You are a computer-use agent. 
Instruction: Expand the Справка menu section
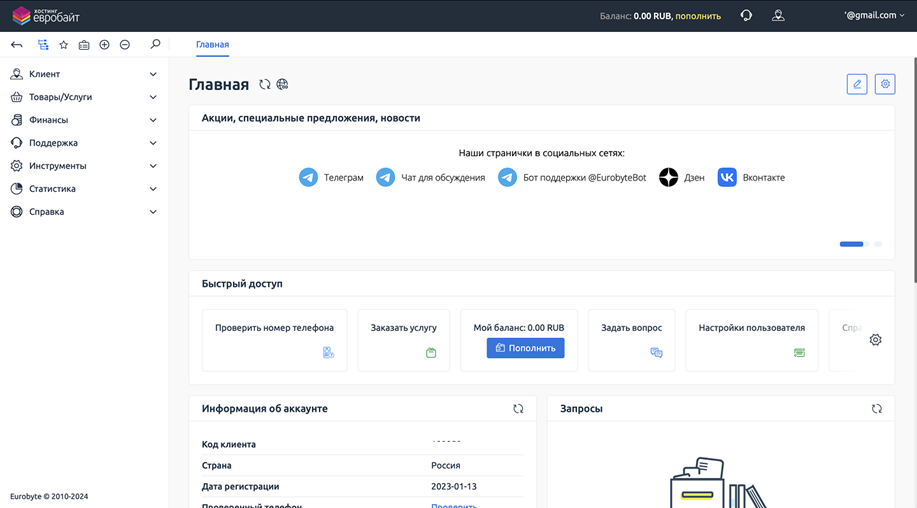pyautogui.click(x=84, y=212)
